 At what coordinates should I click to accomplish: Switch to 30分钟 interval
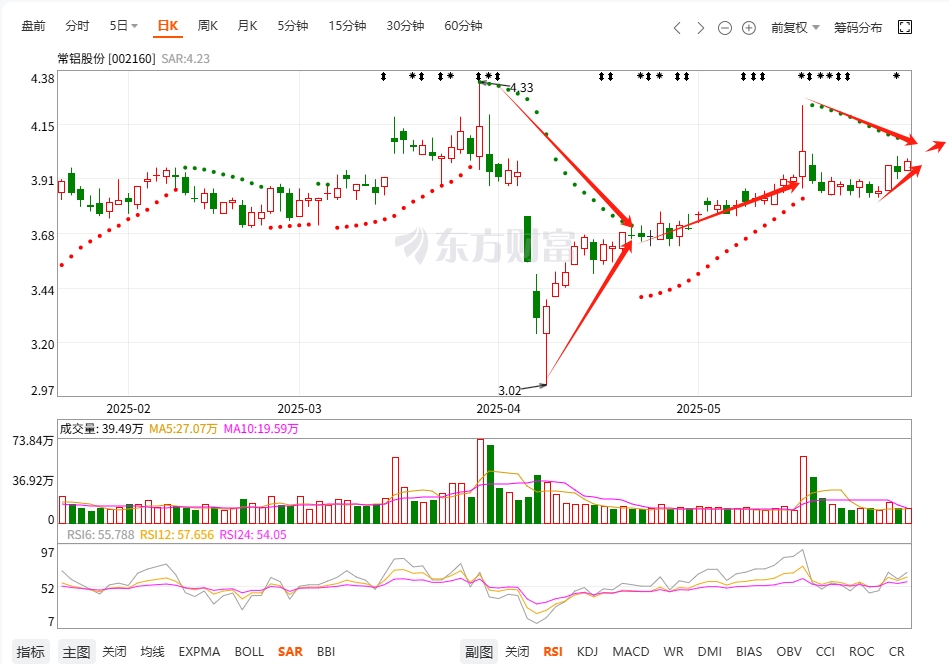click(x=405, y=25)
